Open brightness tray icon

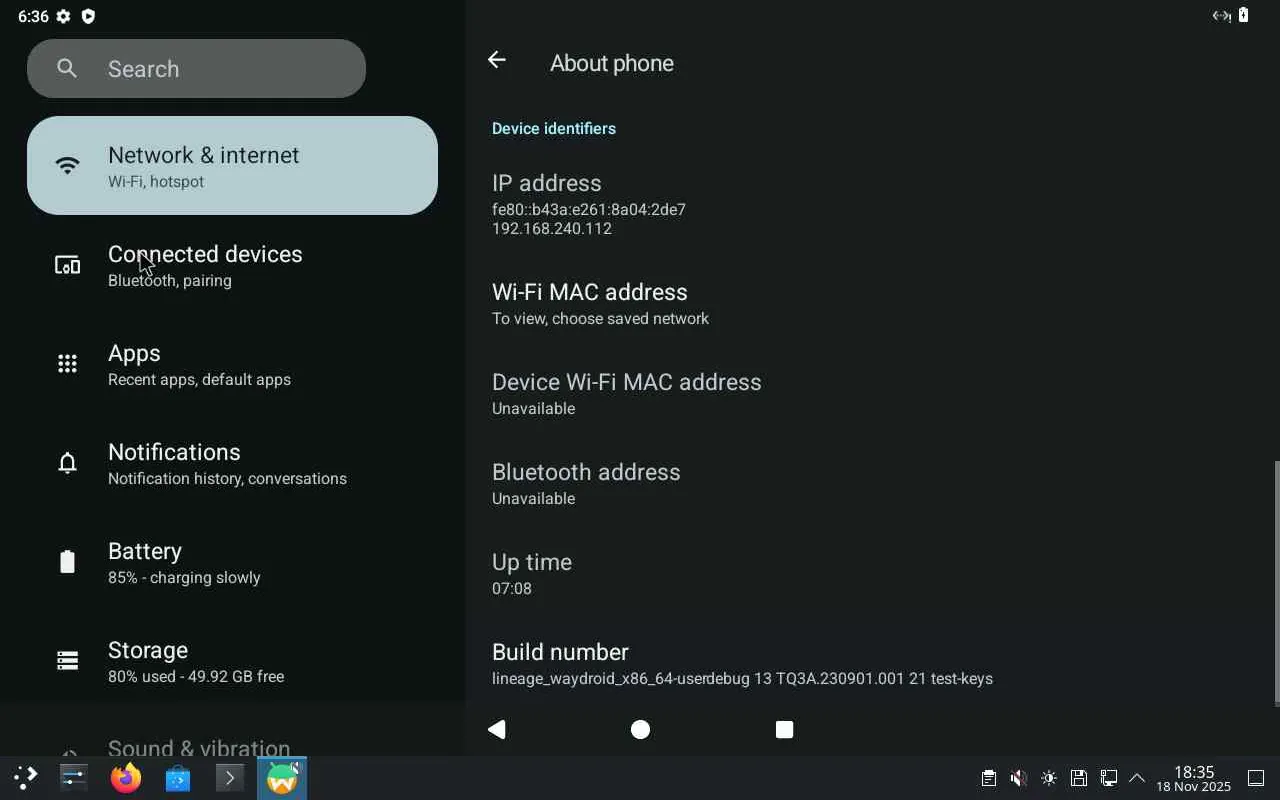pyautogui.click(x=1048, y=778)
